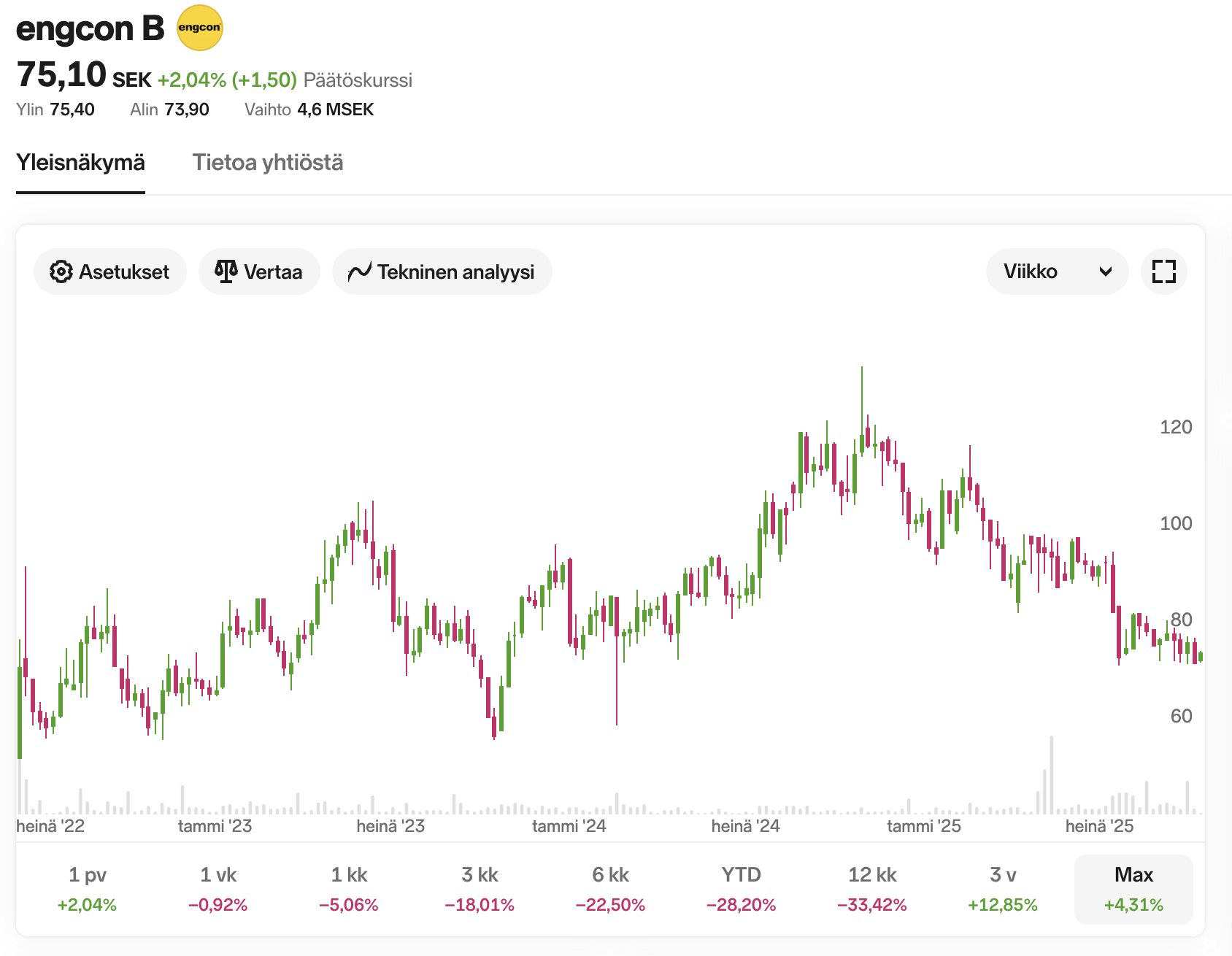Open the Asetukset settings button
Viewport: 1232px width, 956px height.
coord(110,271)
